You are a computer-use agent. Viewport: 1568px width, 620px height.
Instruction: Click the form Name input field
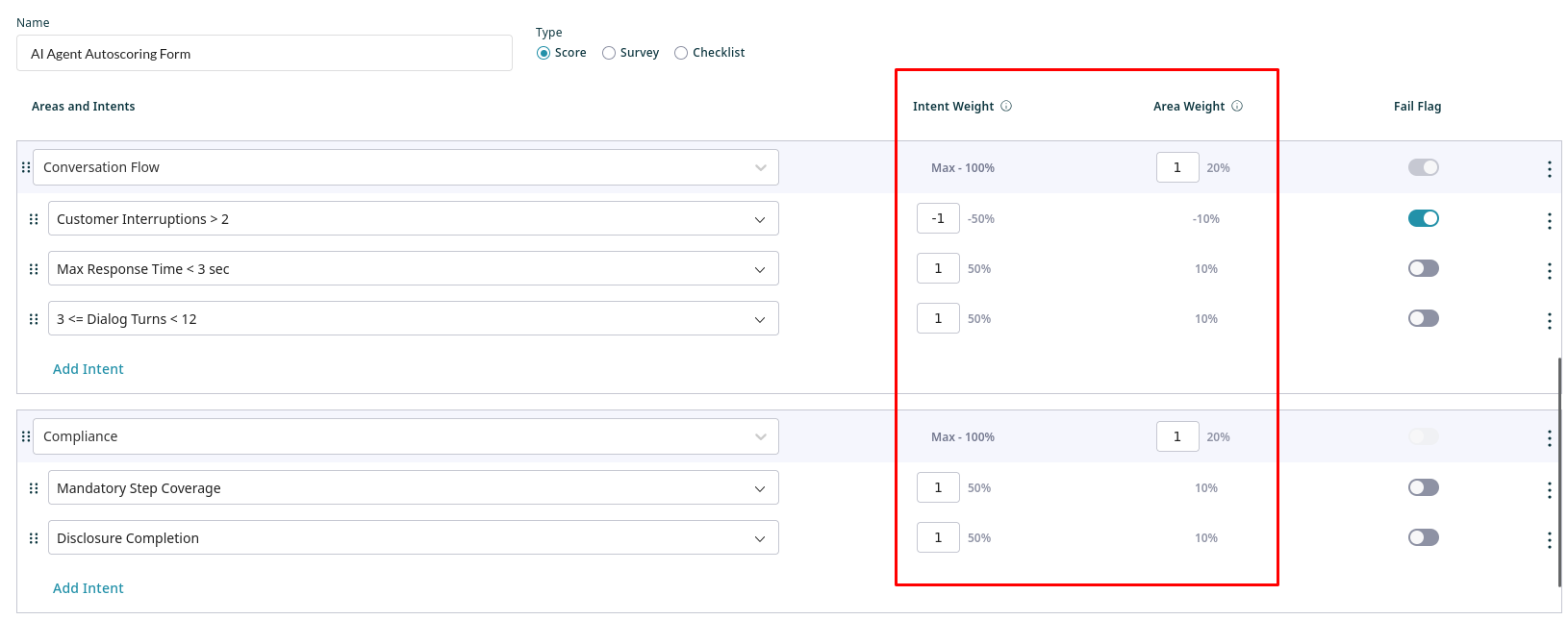264,54
